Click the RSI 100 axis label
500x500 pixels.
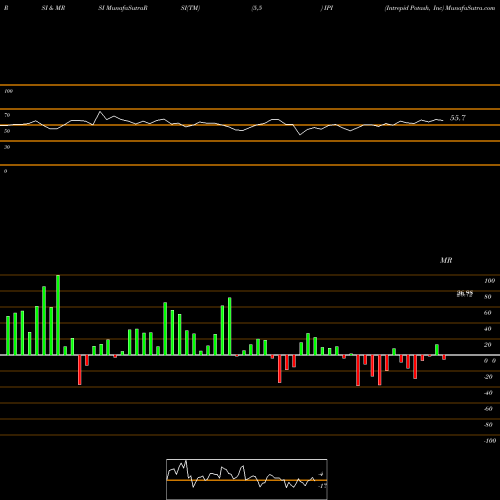(8, 91)
